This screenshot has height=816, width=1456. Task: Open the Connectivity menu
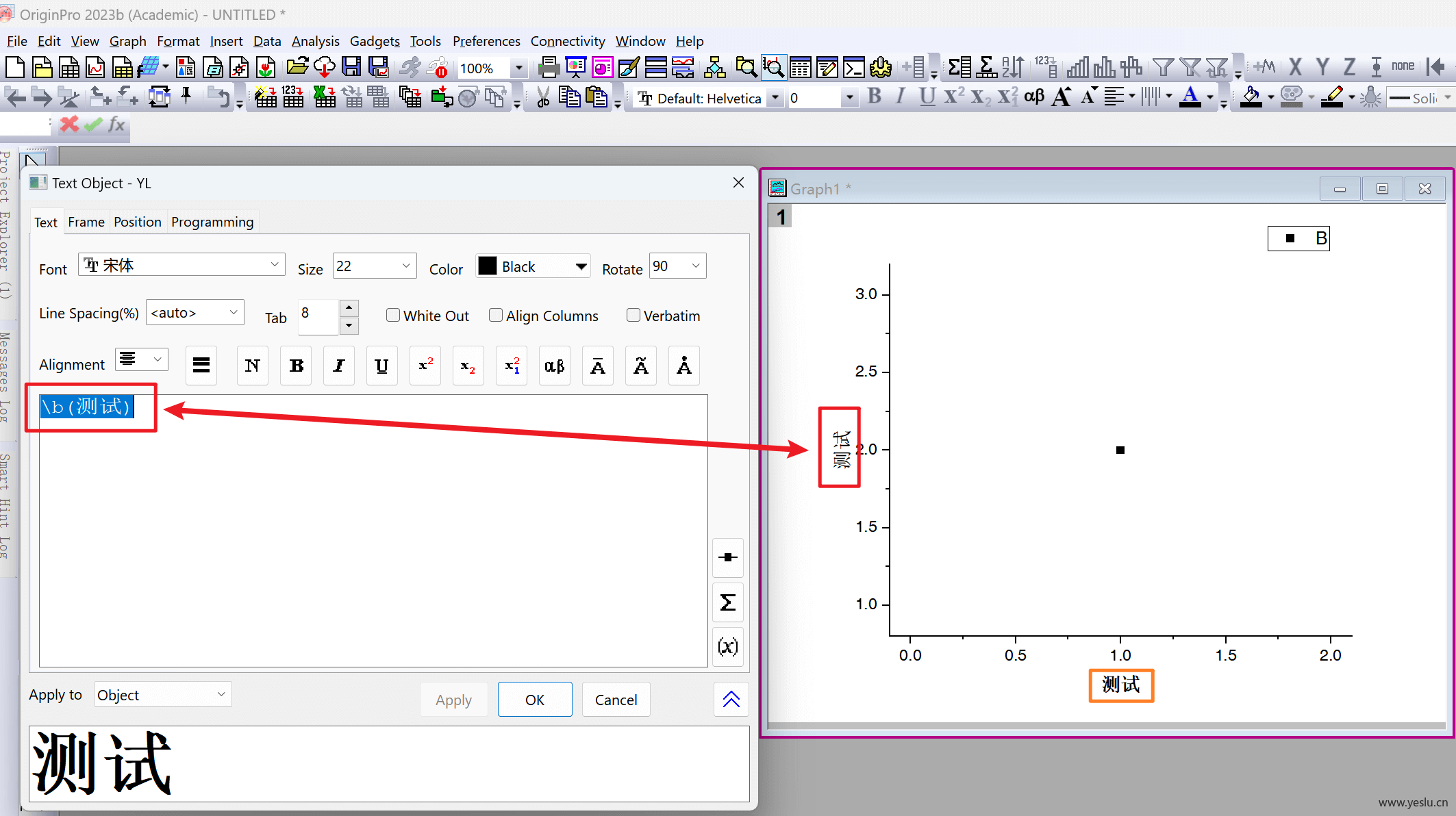pos(568,41)
